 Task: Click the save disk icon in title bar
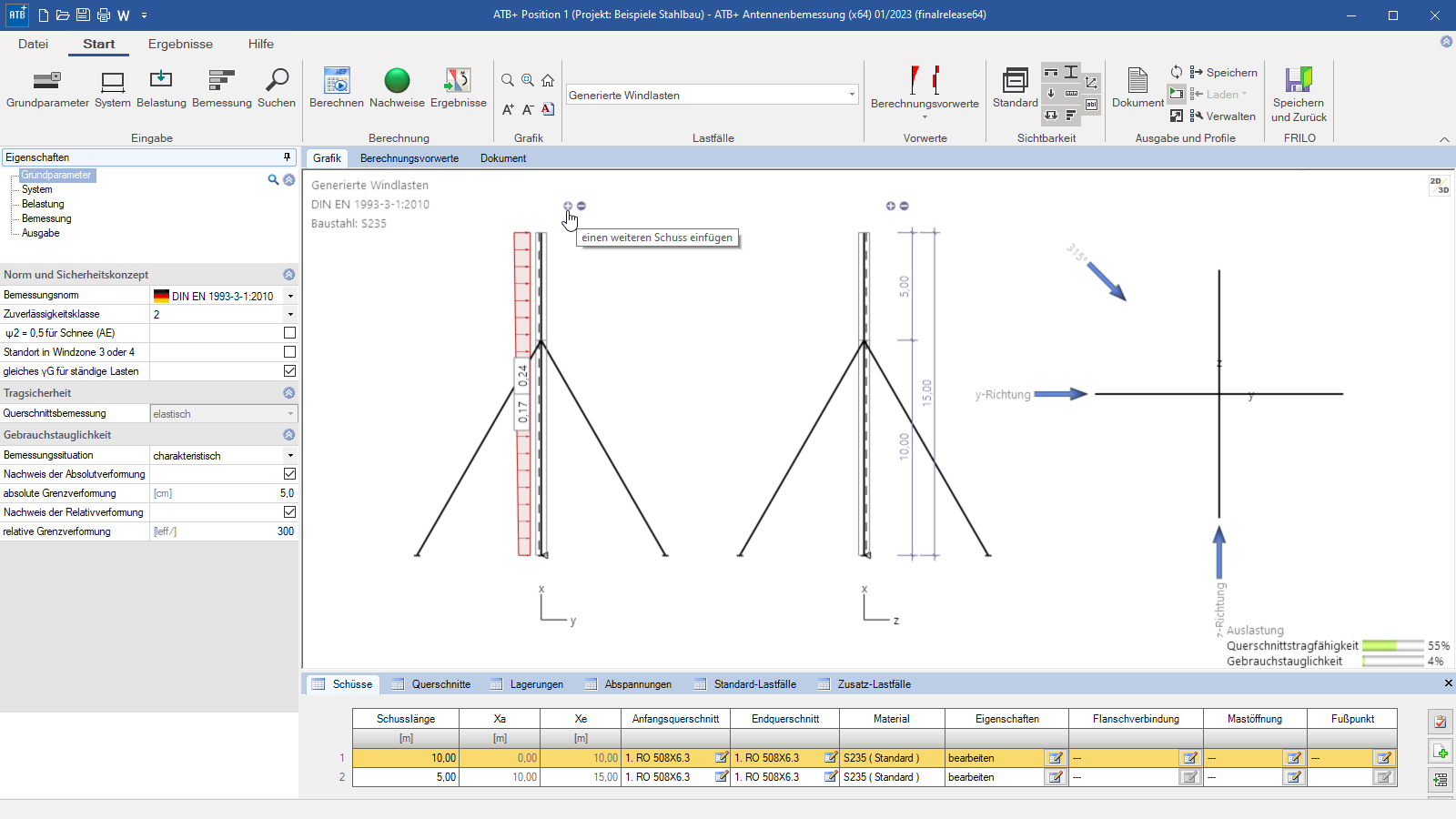pos(83,15)
